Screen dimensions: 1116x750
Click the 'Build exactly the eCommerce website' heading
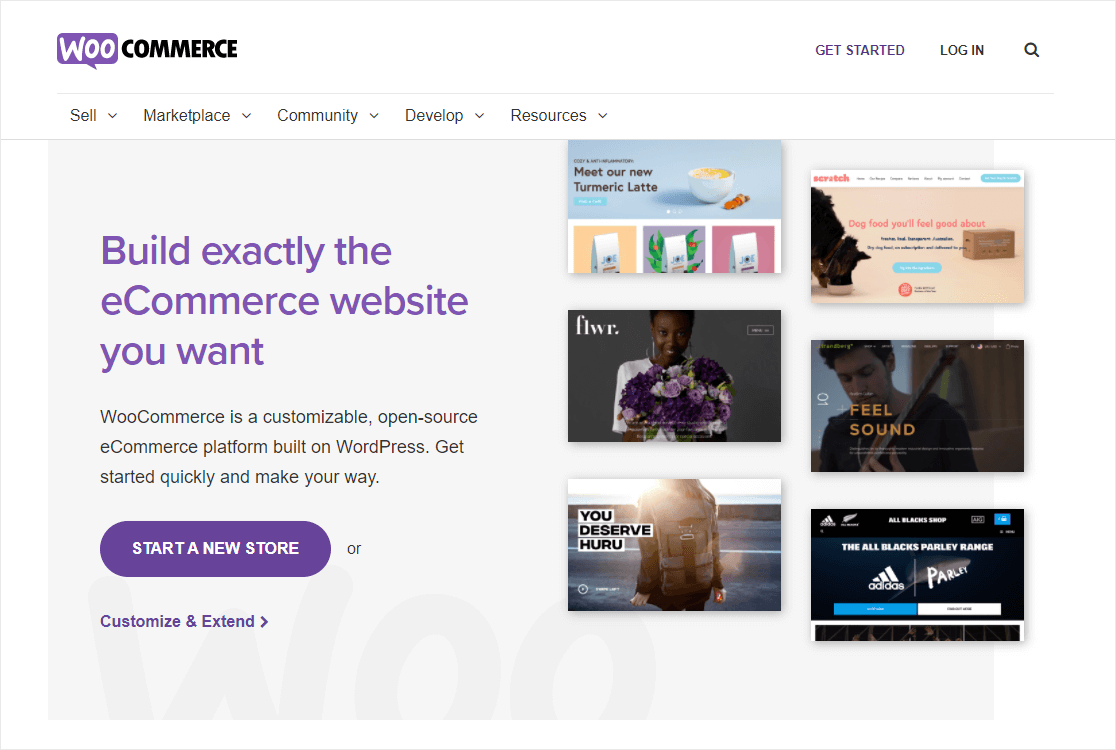pos(284,300)
